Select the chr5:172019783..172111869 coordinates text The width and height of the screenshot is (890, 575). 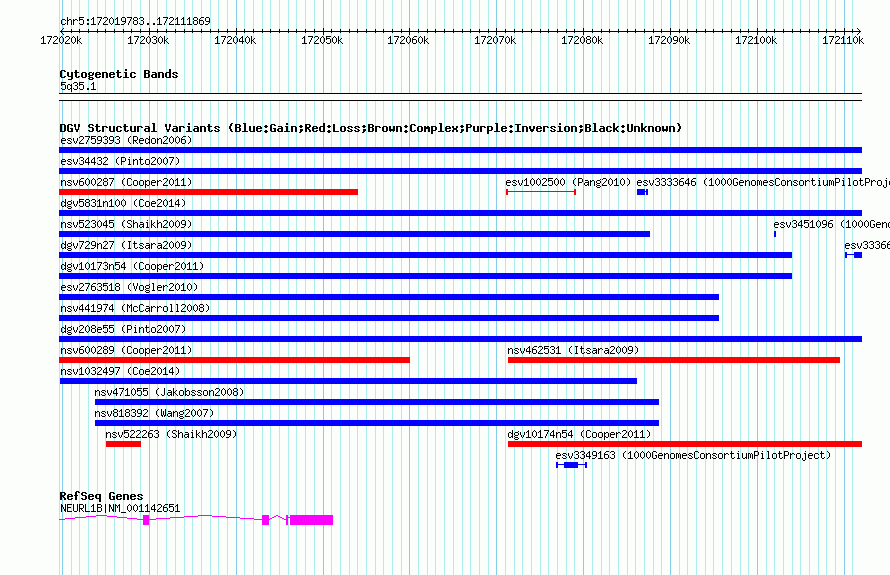tap(135, 21)
